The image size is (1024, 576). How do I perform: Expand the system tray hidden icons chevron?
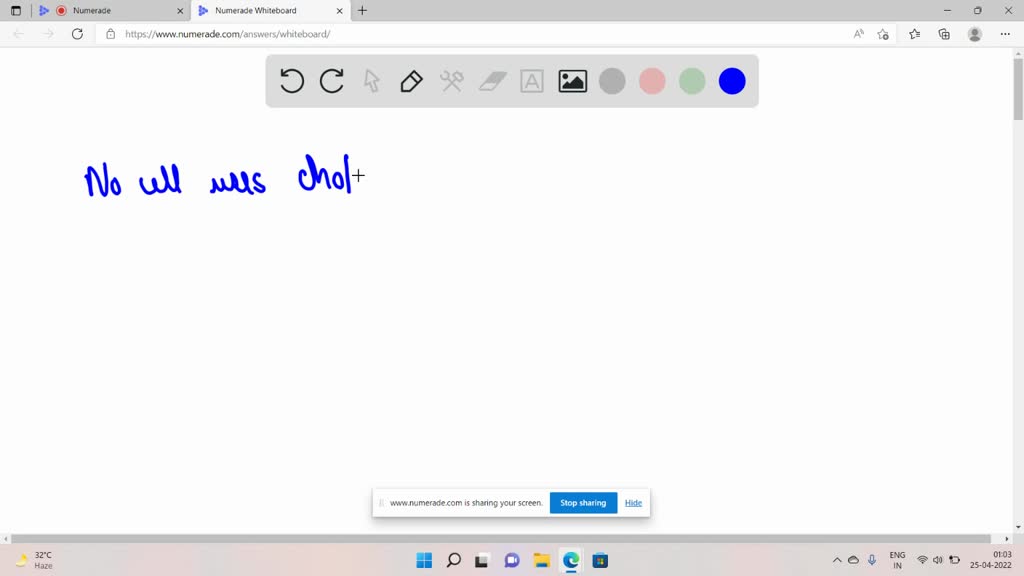(837, 560)
